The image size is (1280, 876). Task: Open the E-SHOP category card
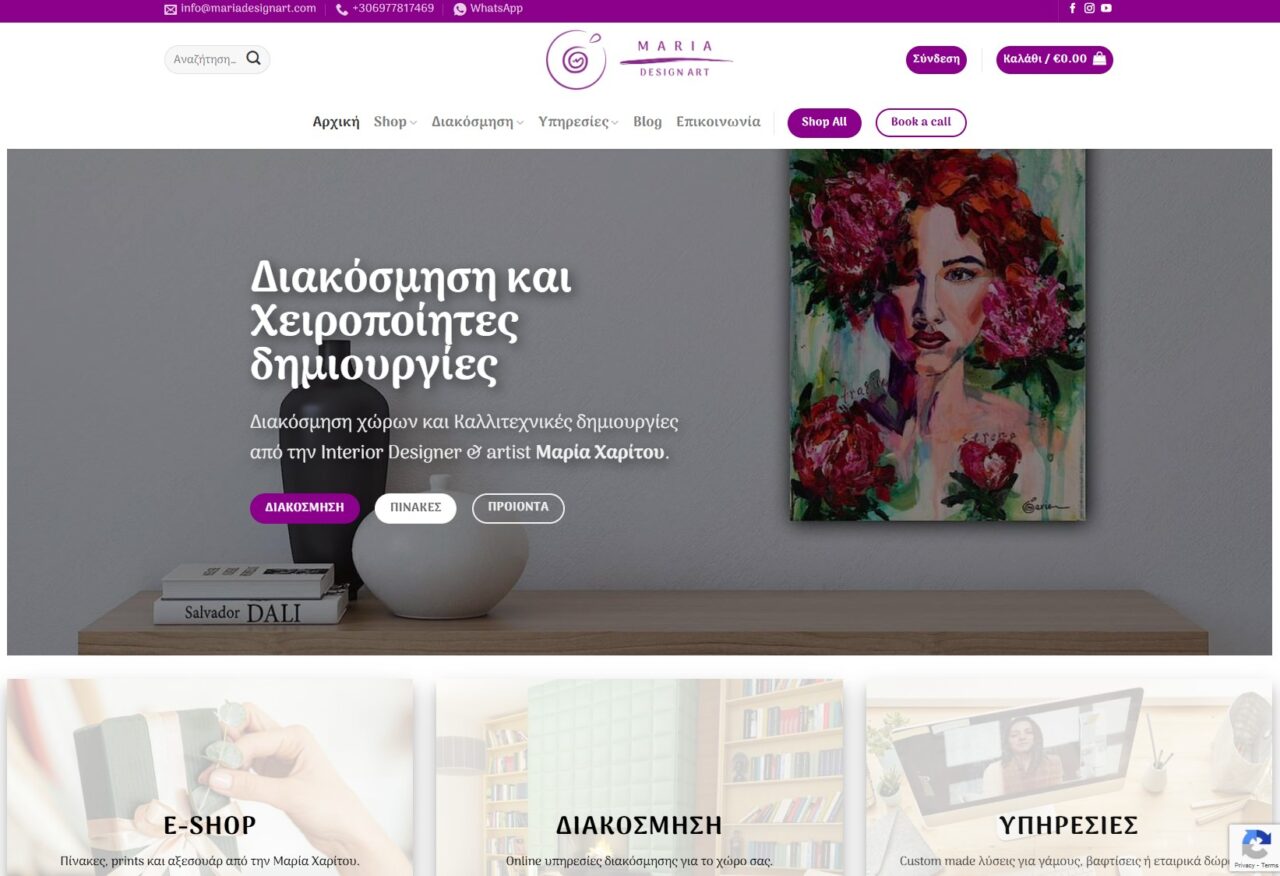[210, 778]
